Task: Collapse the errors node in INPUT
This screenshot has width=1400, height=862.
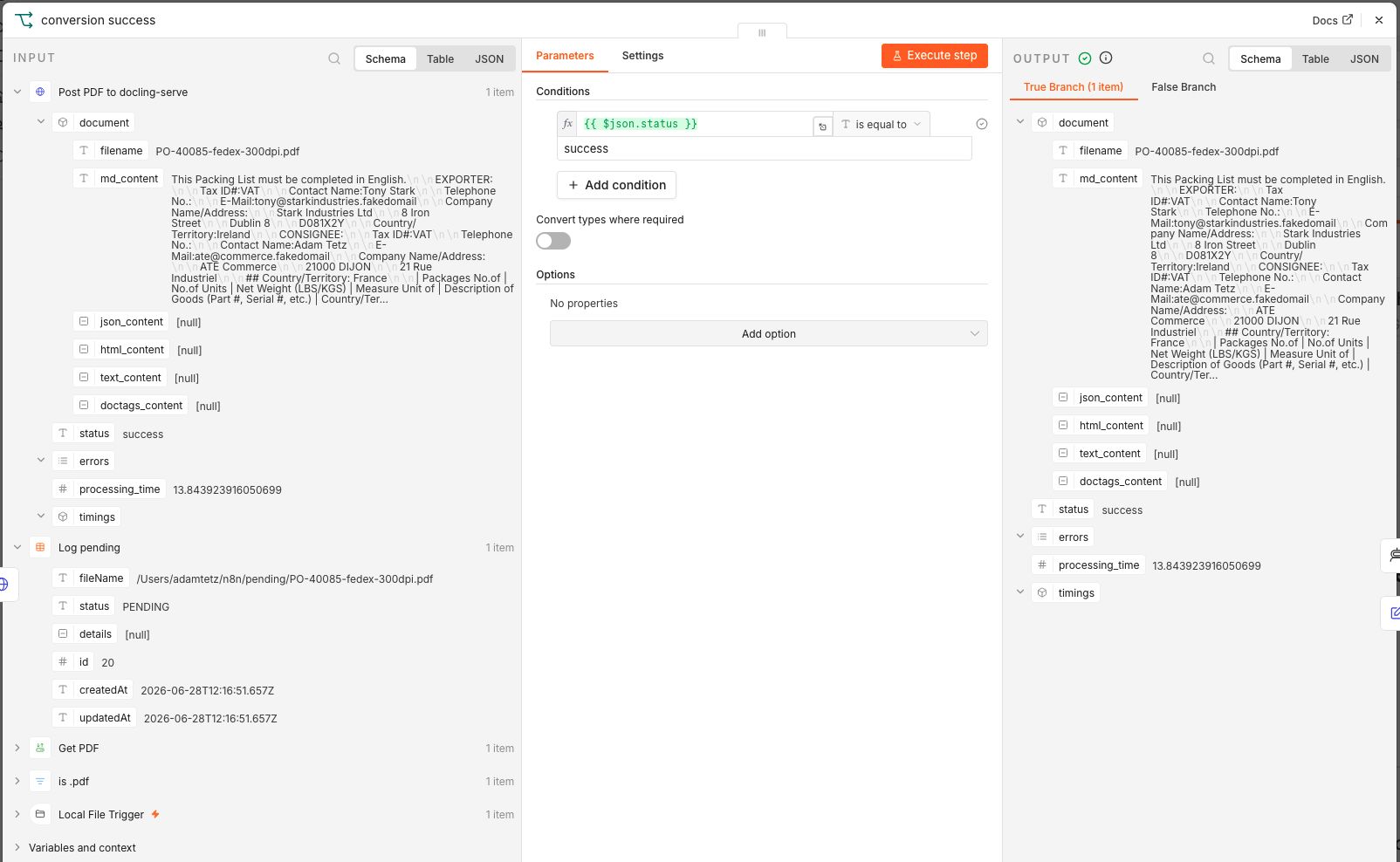Action: 41,461
